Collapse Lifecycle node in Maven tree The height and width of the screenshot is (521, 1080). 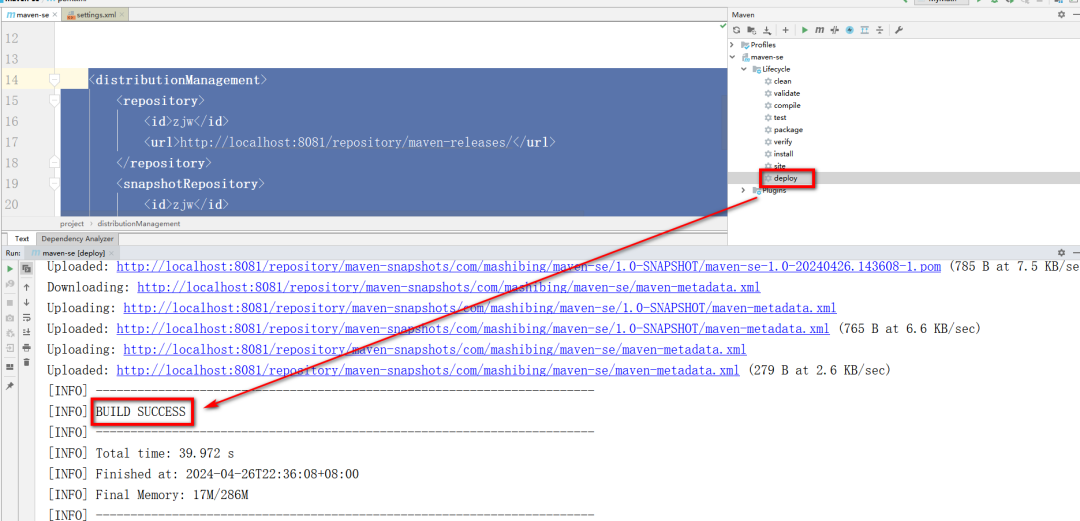[744, 69]
